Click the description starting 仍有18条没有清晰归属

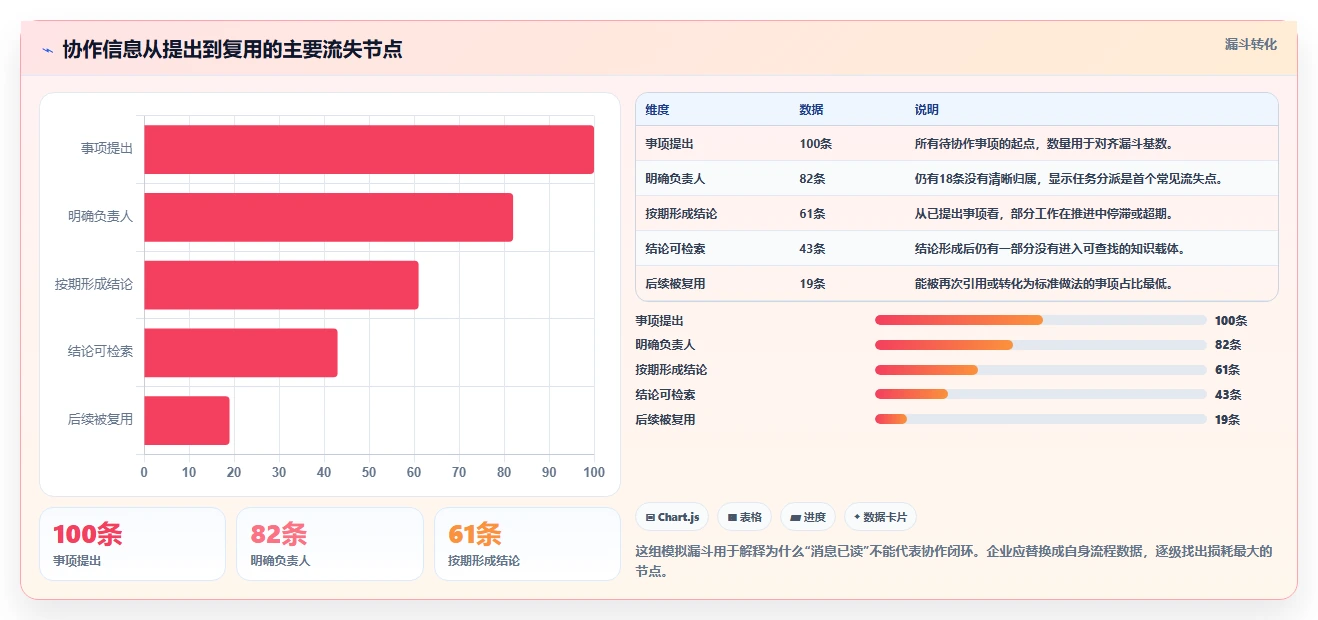point(1069,179)
